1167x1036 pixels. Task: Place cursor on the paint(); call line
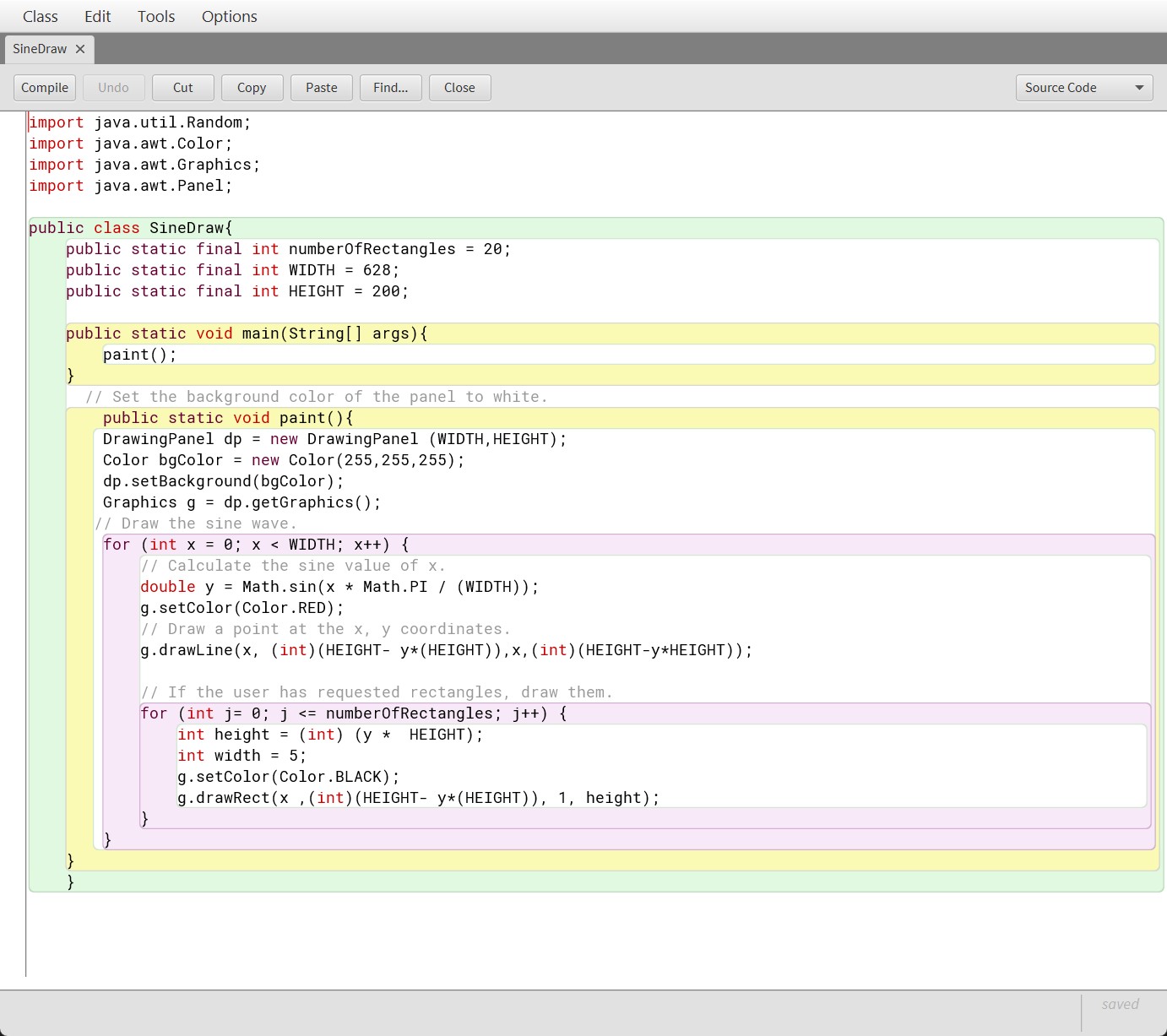[x=140, y=355]
